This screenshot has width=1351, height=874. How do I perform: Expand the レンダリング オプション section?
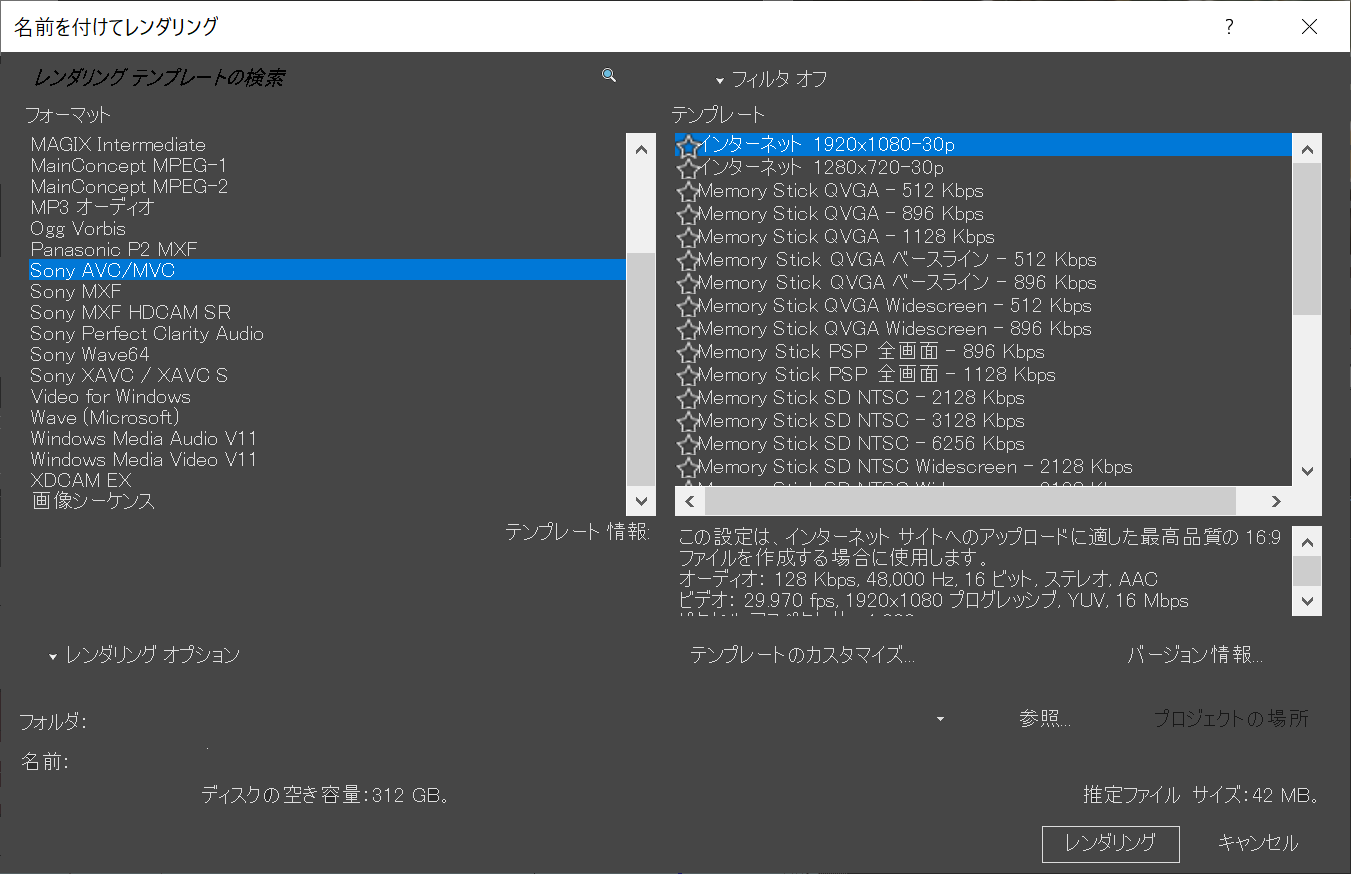[144, 655]
